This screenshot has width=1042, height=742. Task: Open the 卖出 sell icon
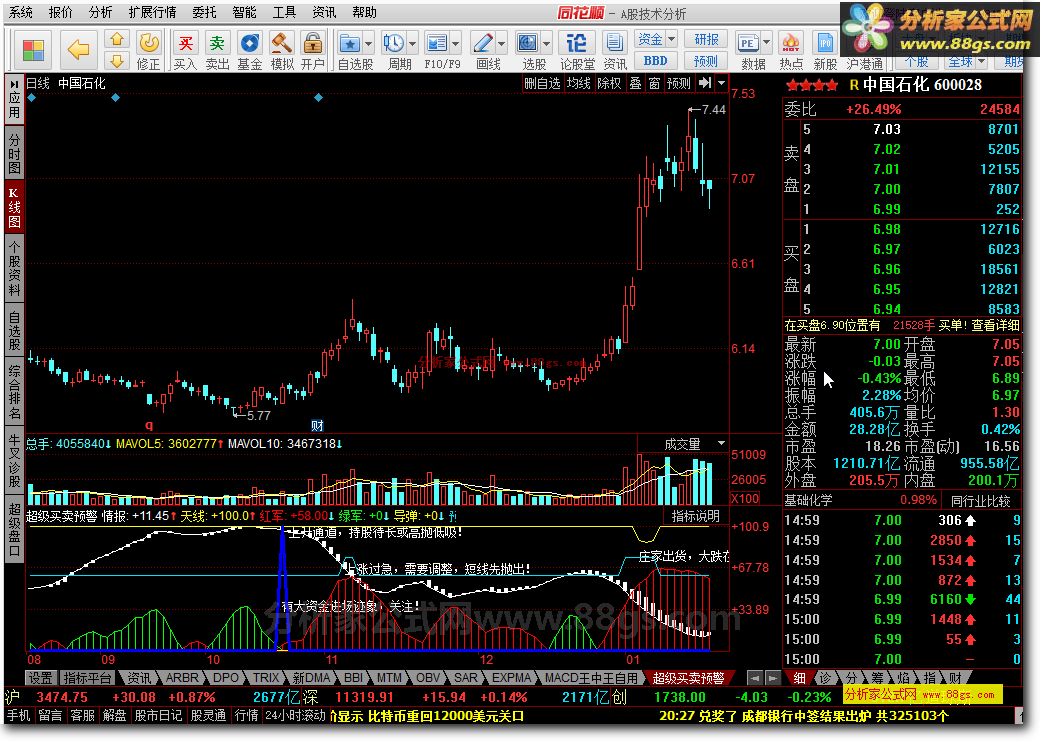(x=217, y=44)
